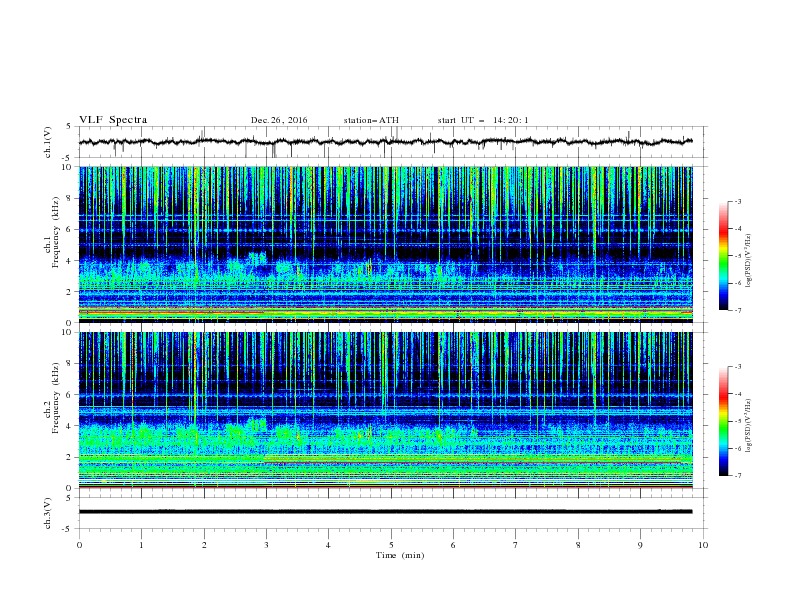
Task: Click the 'start UT = 14:20:1' text
Action: point(483,120)
